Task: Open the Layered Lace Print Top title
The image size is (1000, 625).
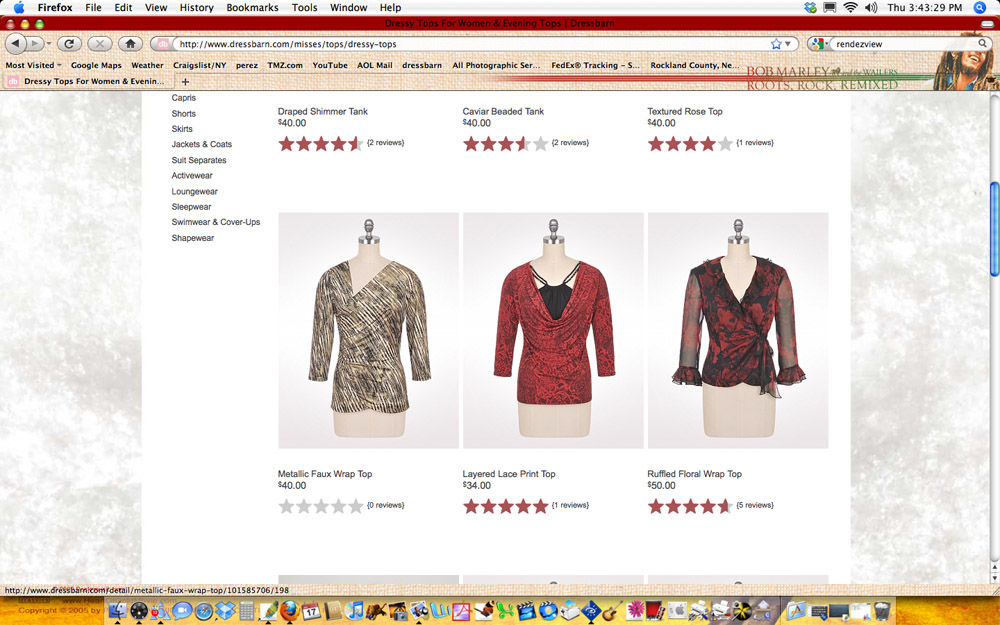Action: (509, 474)
